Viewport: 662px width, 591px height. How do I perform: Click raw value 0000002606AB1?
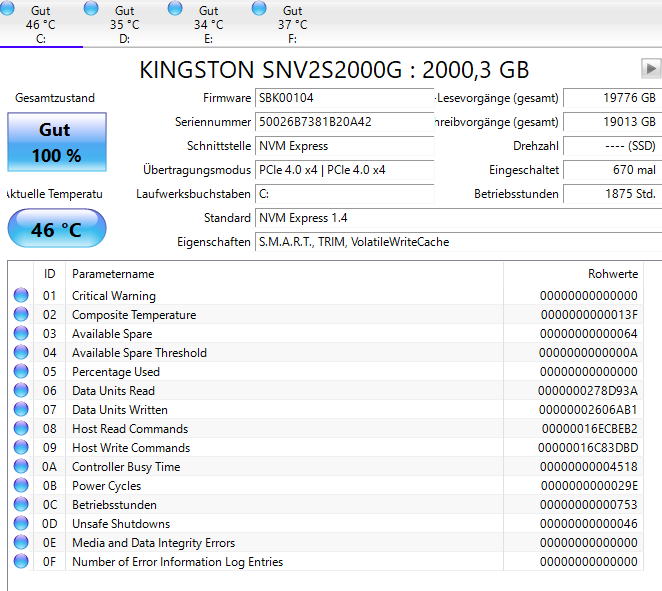pyautogui.click(x=588, y=410)
